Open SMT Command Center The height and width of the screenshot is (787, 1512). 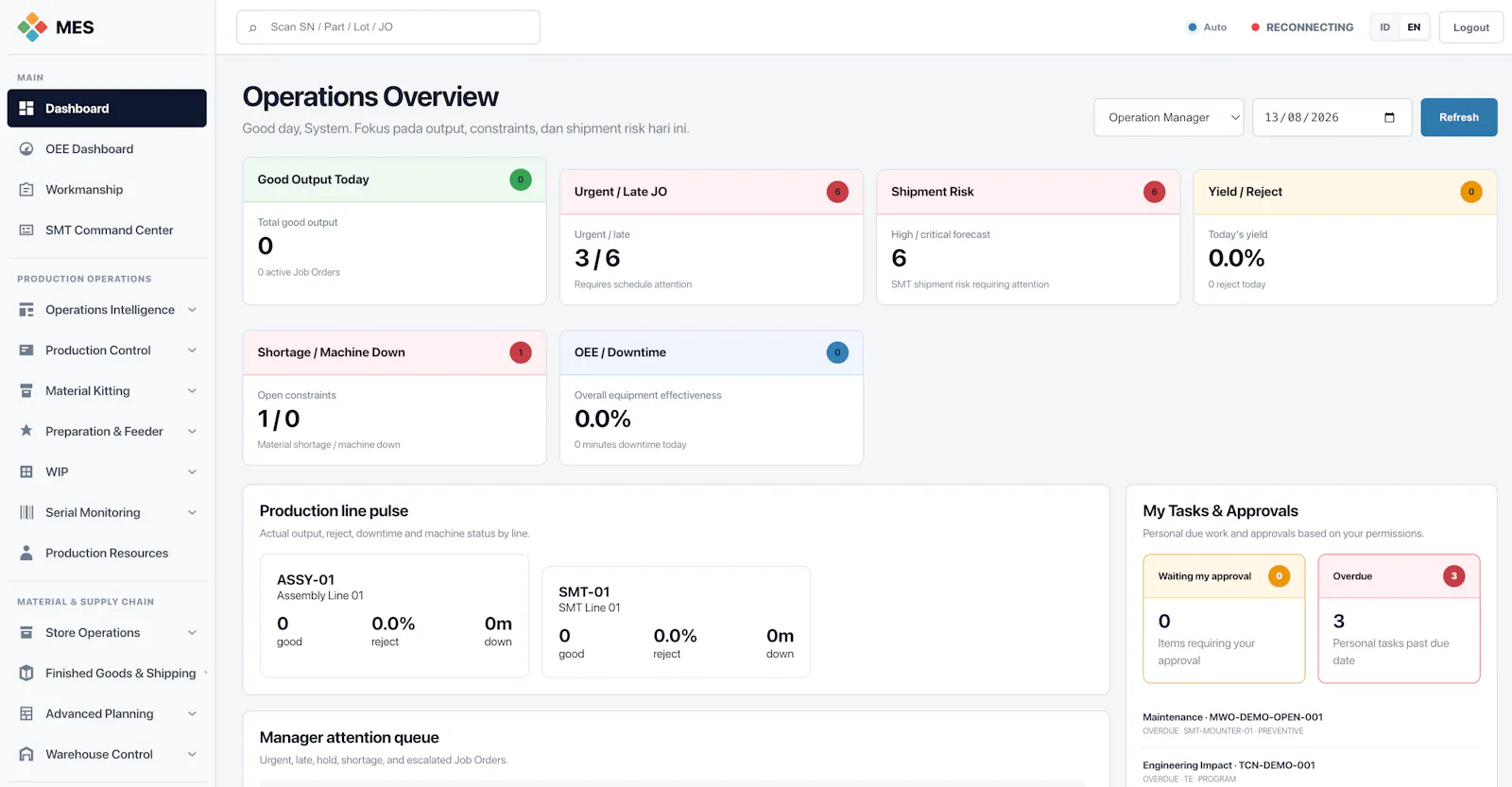[107, 231]
